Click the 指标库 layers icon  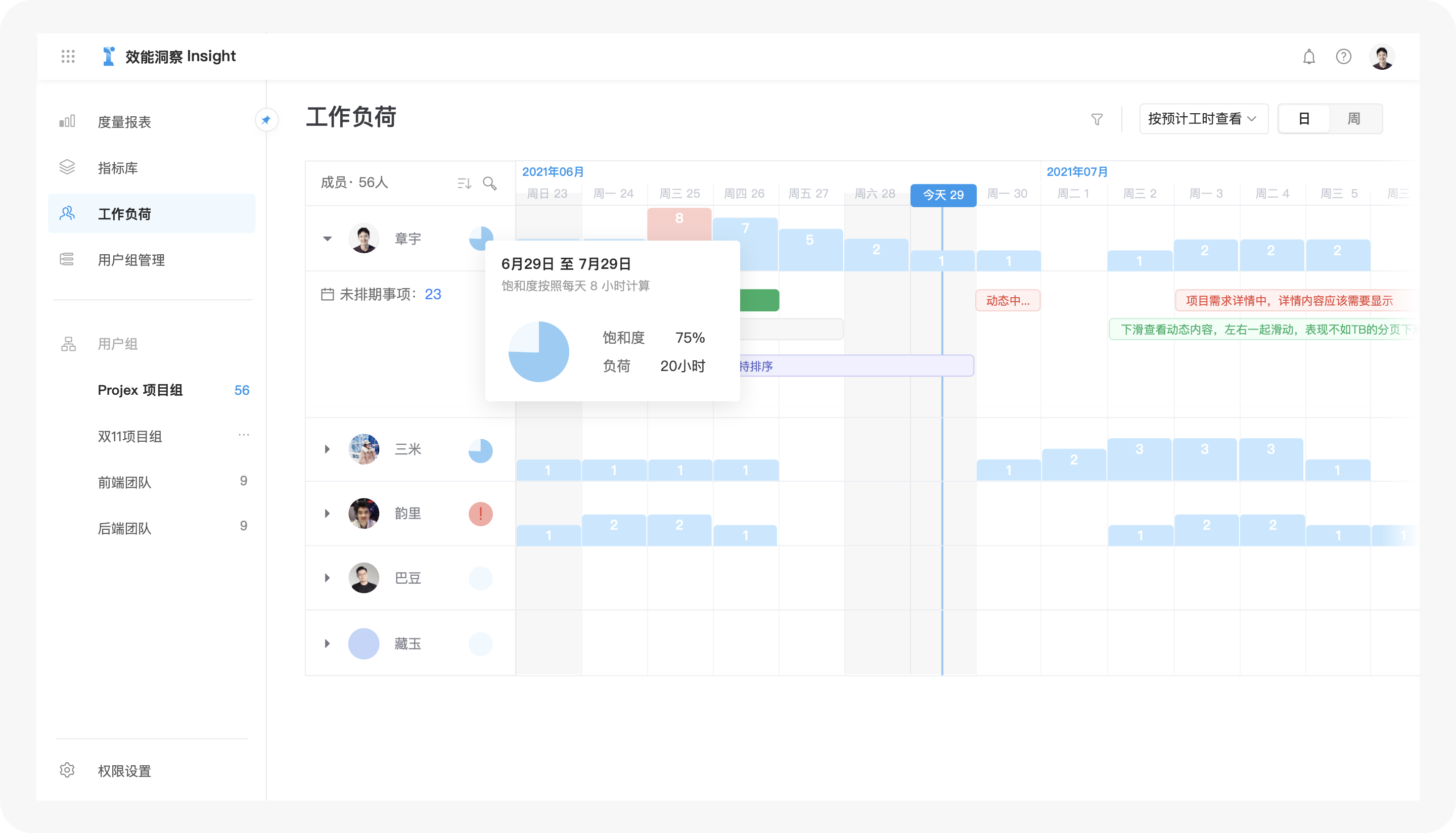point(68,167)
